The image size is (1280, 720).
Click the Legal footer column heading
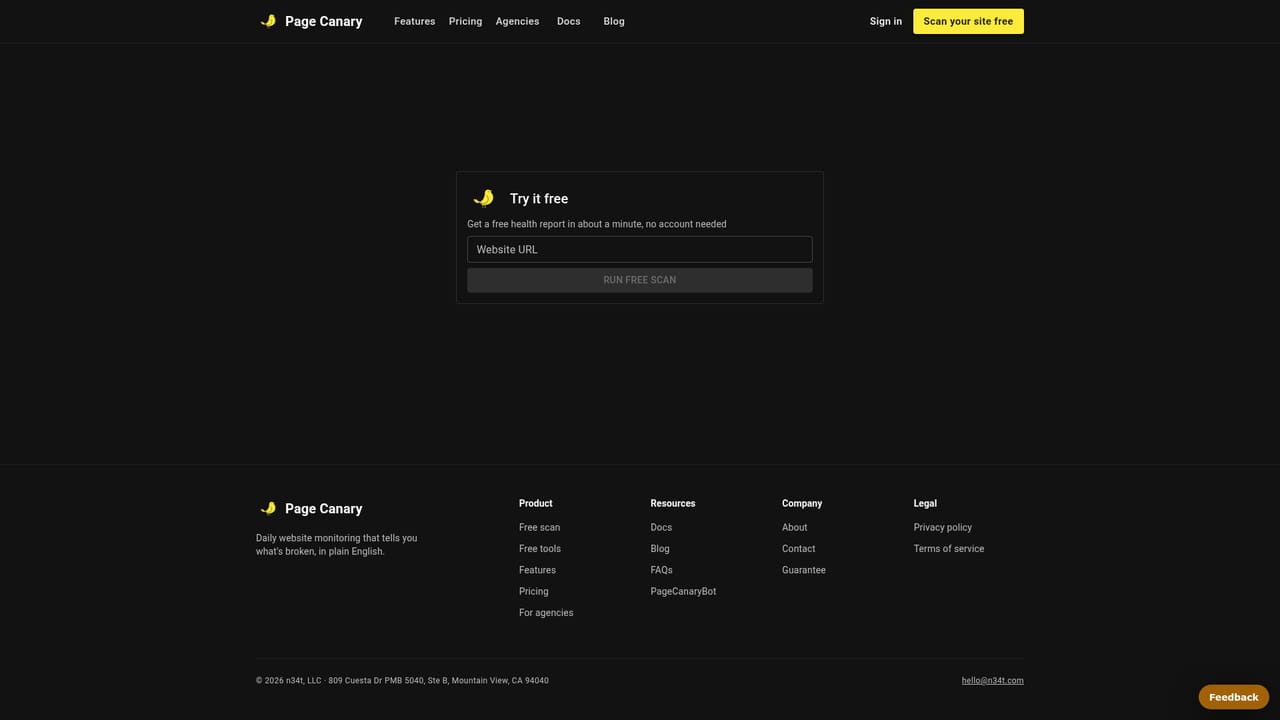tap(925, 503)
